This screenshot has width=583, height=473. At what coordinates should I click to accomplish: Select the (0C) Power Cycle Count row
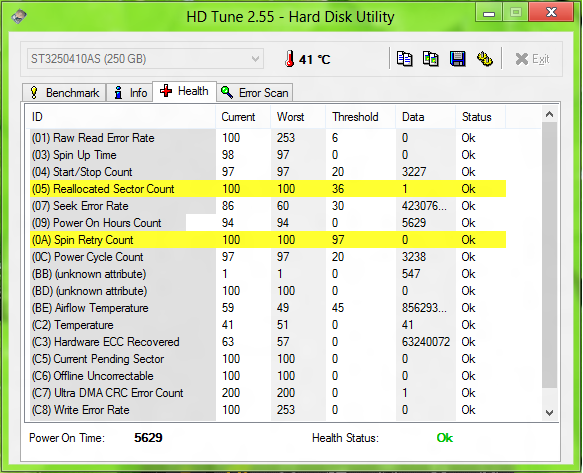click(x=268, y=257)
